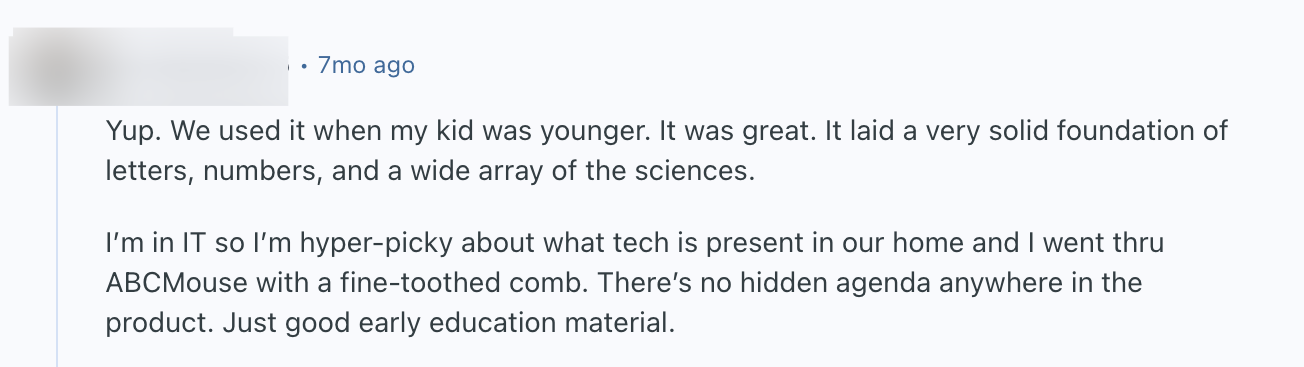
Task: Click the '7mo ago' timestamp link
Action: click(365, 66)
